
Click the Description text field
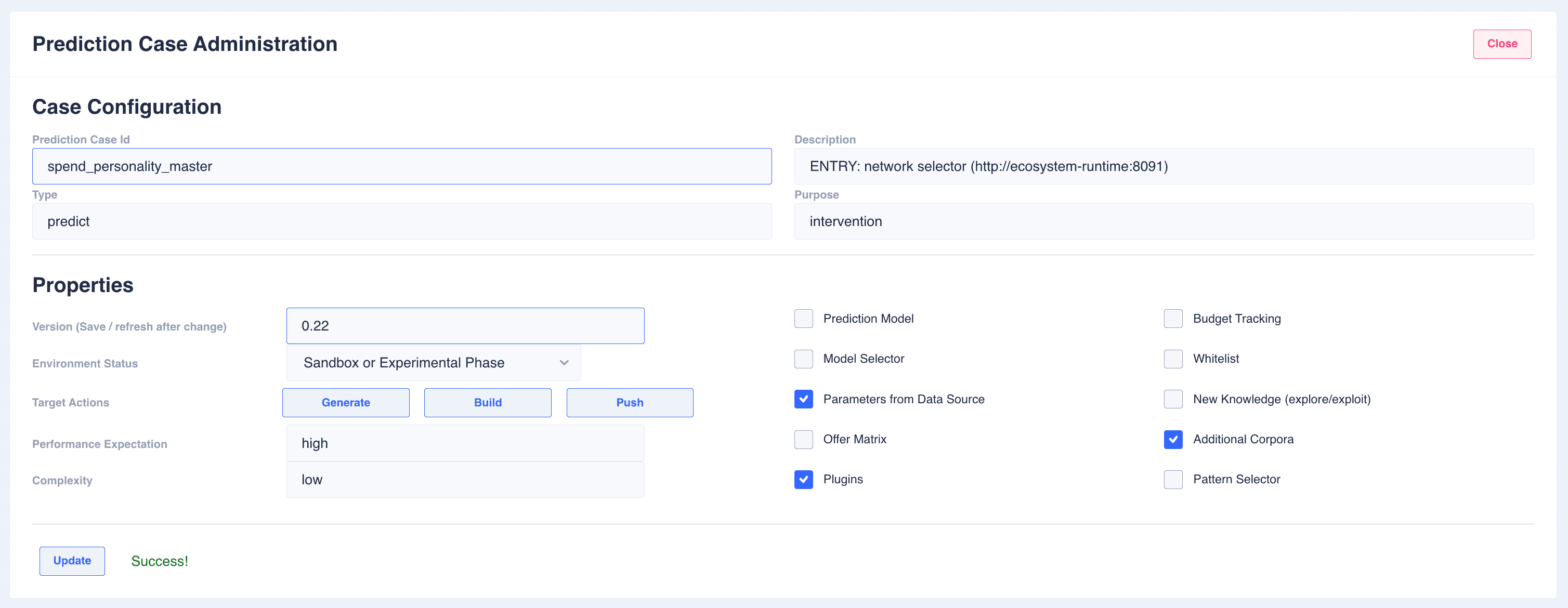(x=1163, y=166)
